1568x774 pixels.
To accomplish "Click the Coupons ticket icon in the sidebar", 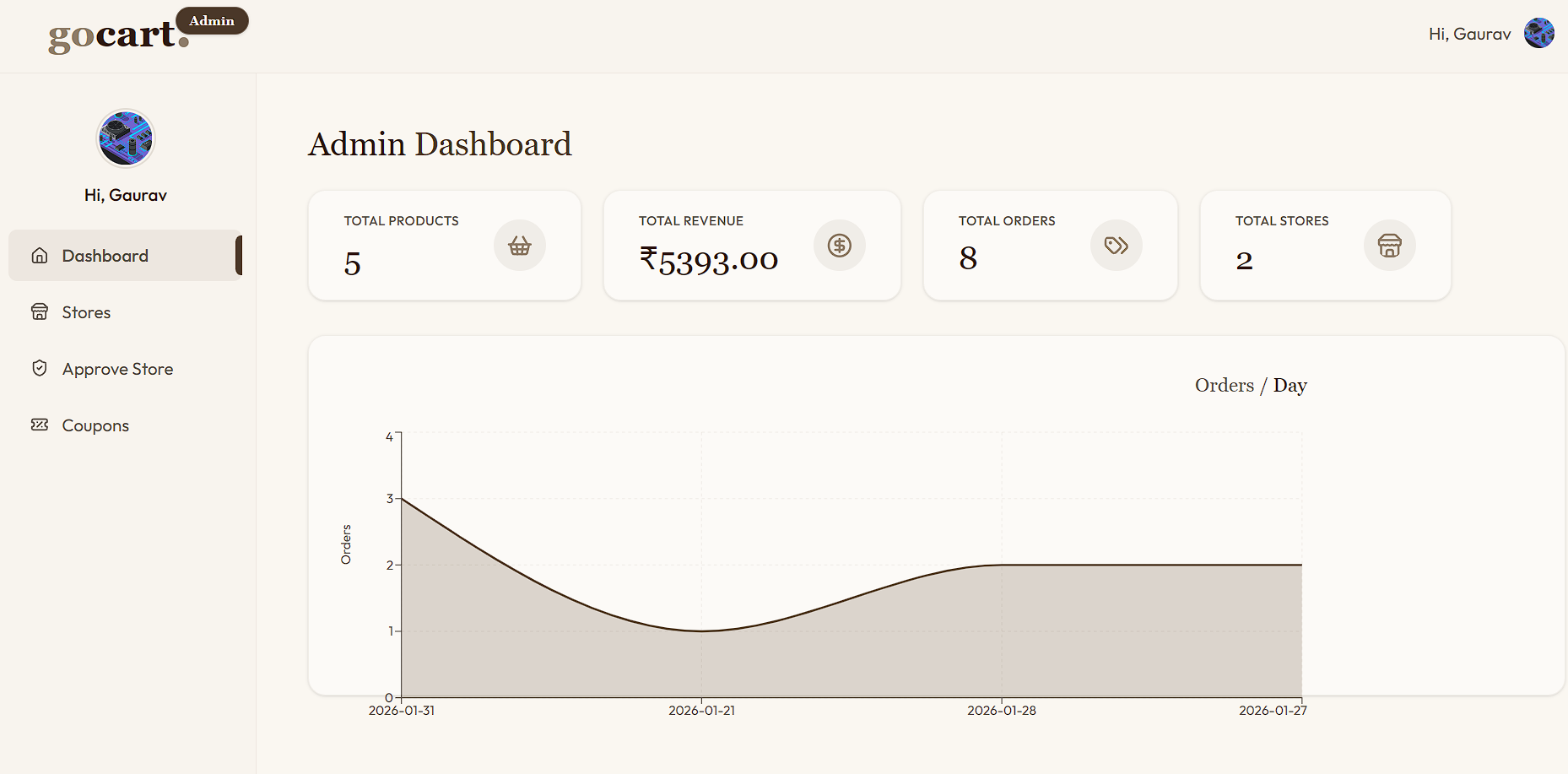I will [x=40, y=425].
